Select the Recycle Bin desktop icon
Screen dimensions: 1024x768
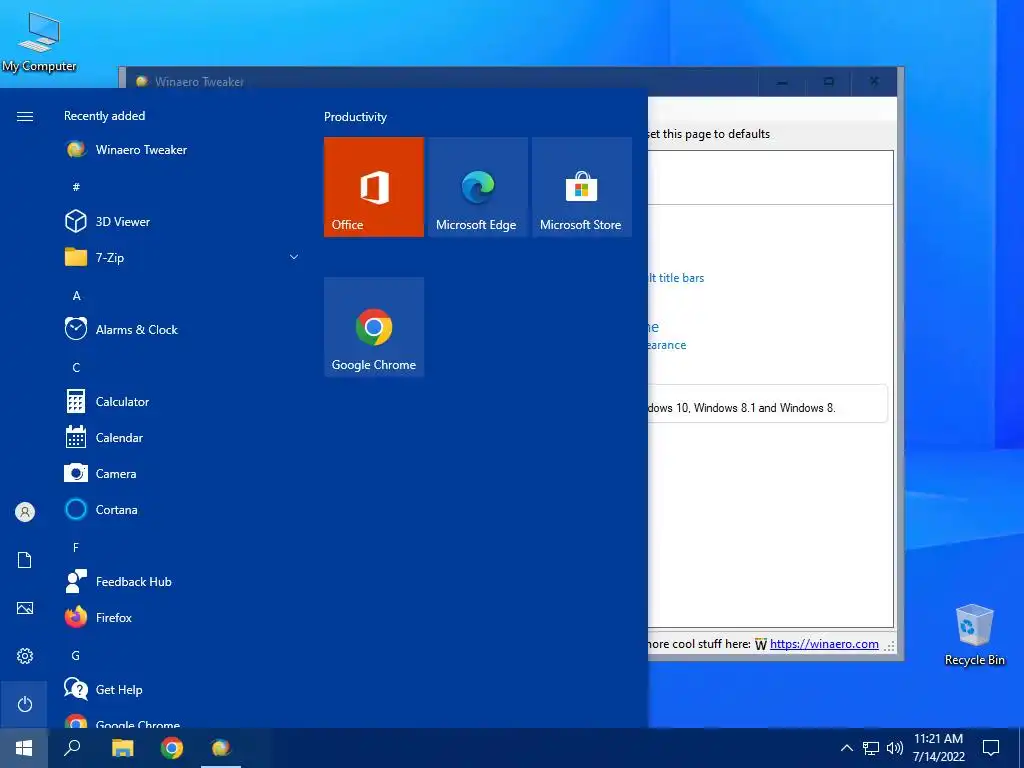974,634
